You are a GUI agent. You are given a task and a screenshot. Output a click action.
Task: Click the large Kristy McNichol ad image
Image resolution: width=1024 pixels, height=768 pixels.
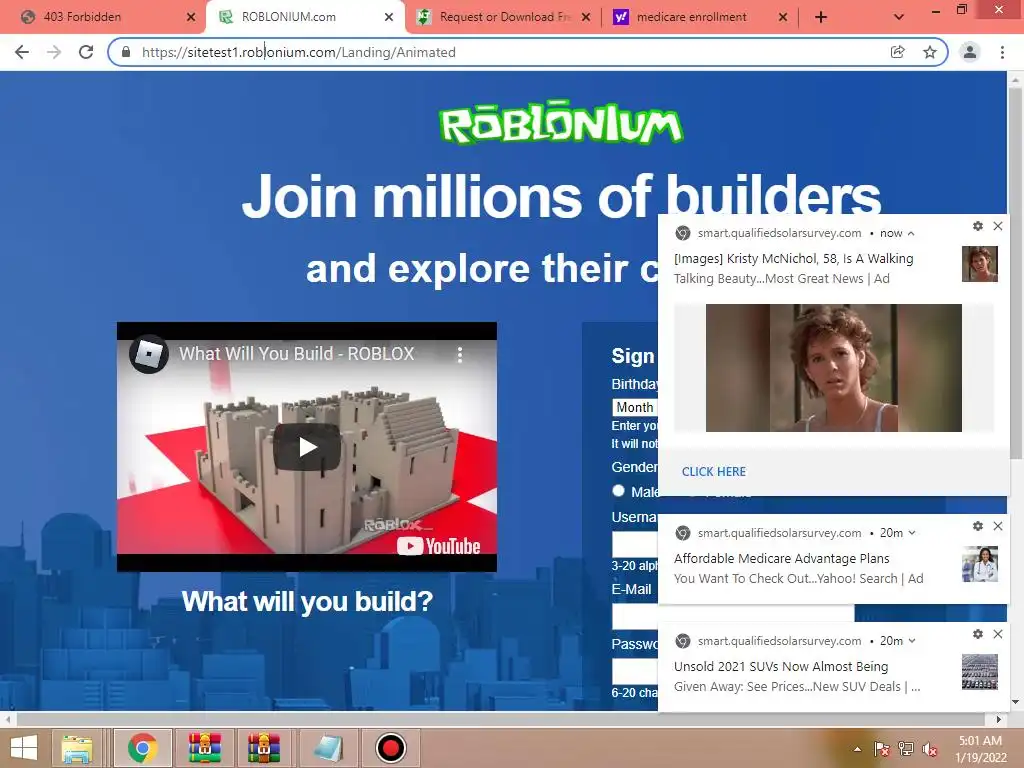pyautogui.click(x=833, y=368)
